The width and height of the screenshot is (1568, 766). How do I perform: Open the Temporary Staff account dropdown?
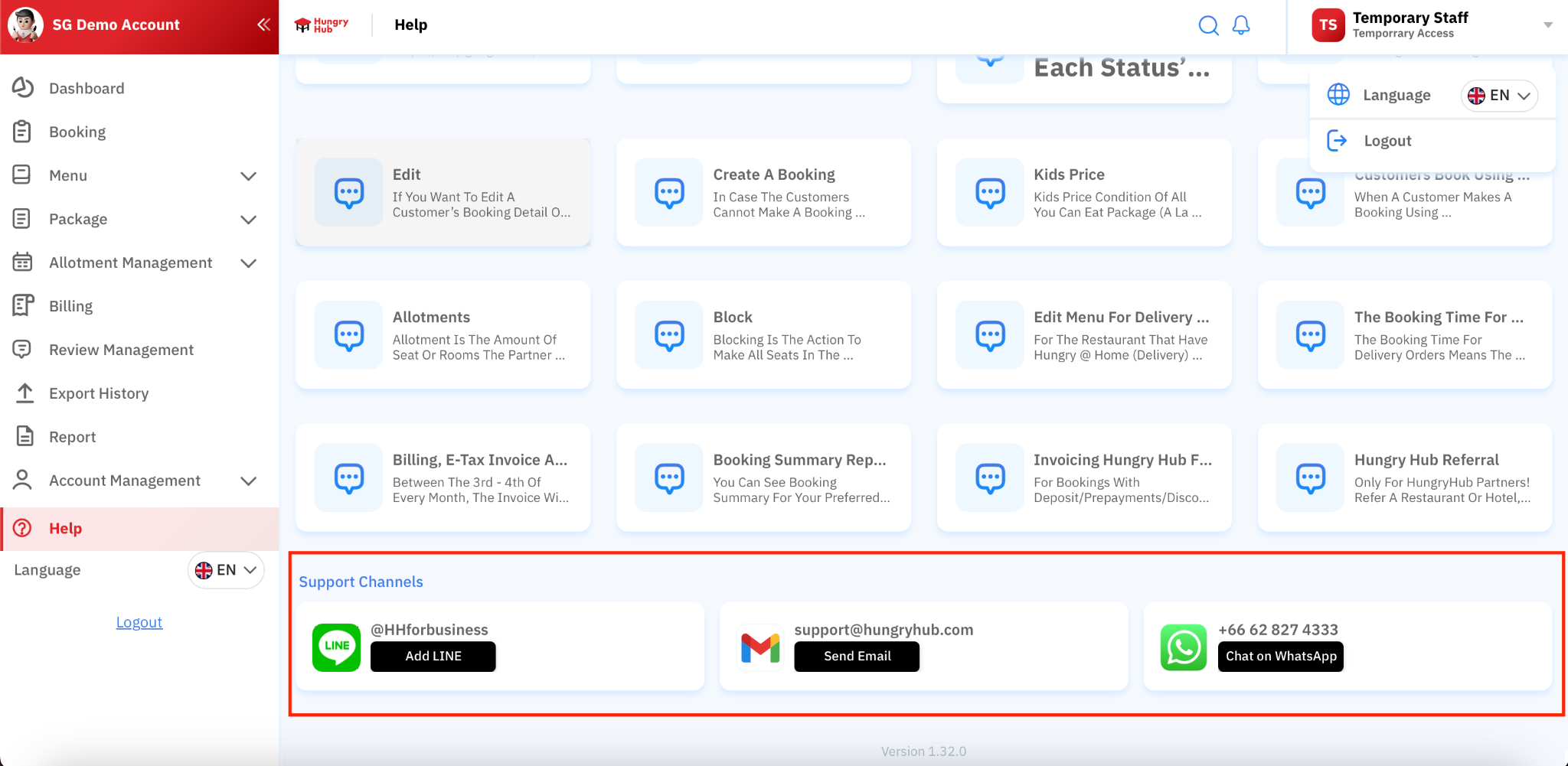point(1547,25)
